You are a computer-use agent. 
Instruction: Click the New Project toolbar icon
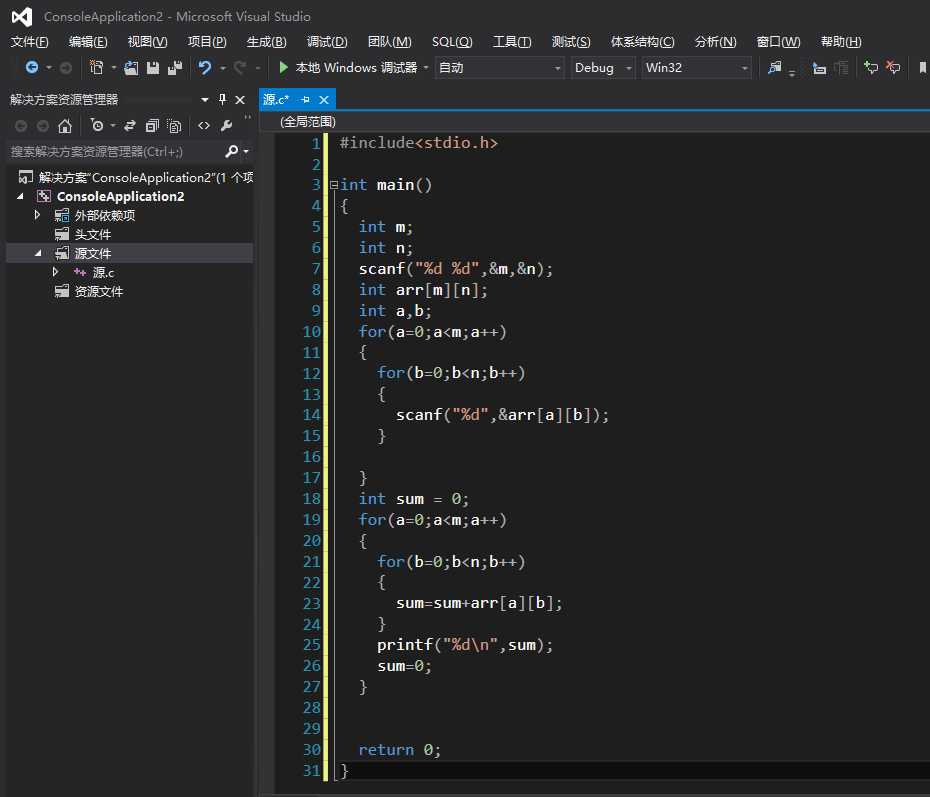pos(96,68)
